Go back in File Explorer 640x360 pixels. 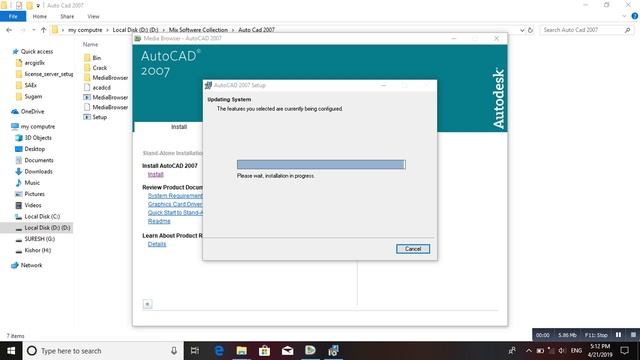[x=9, y=30]
